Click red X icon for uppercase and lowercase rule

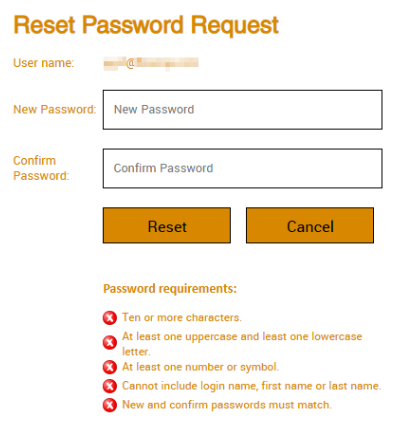pyautogui.click(x=110, y=342)
